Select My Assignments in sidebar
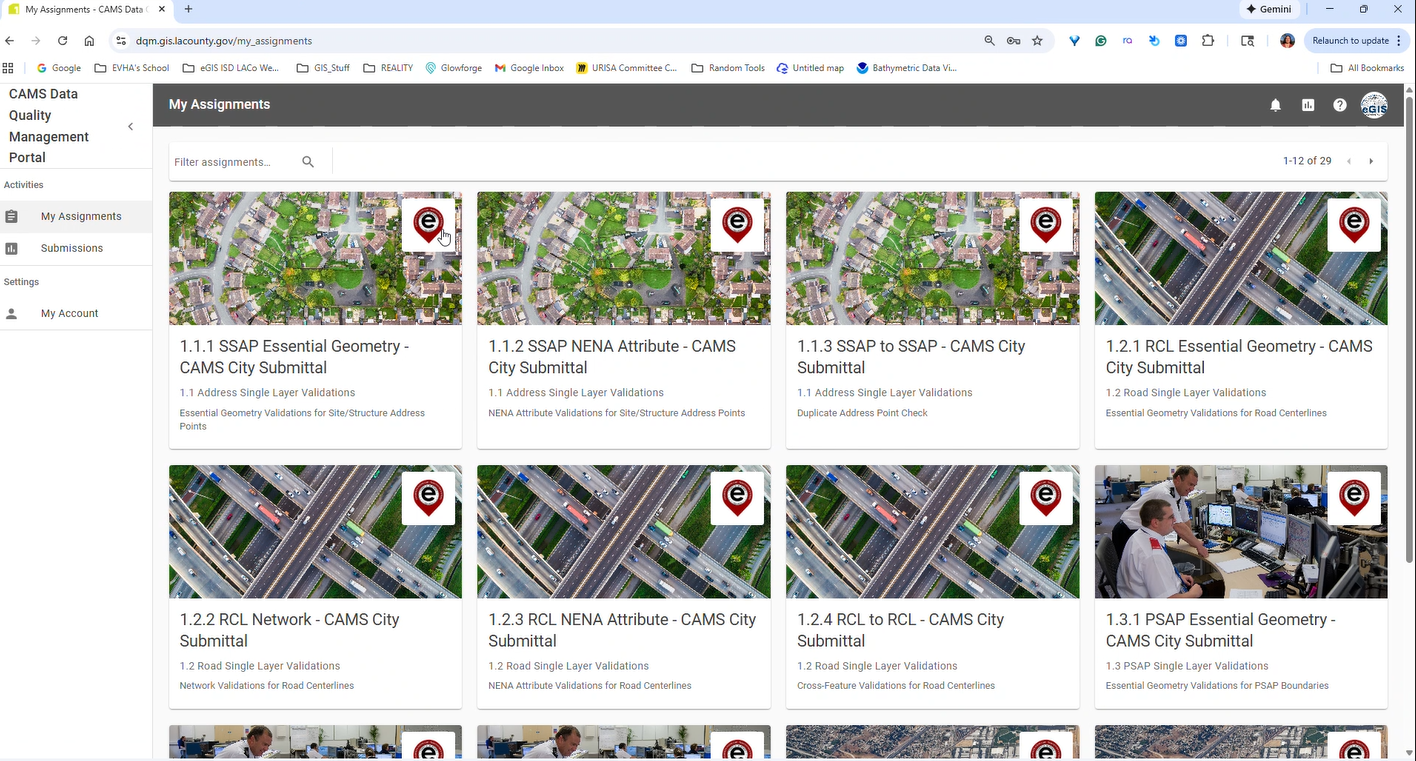 tap(80, 216)
